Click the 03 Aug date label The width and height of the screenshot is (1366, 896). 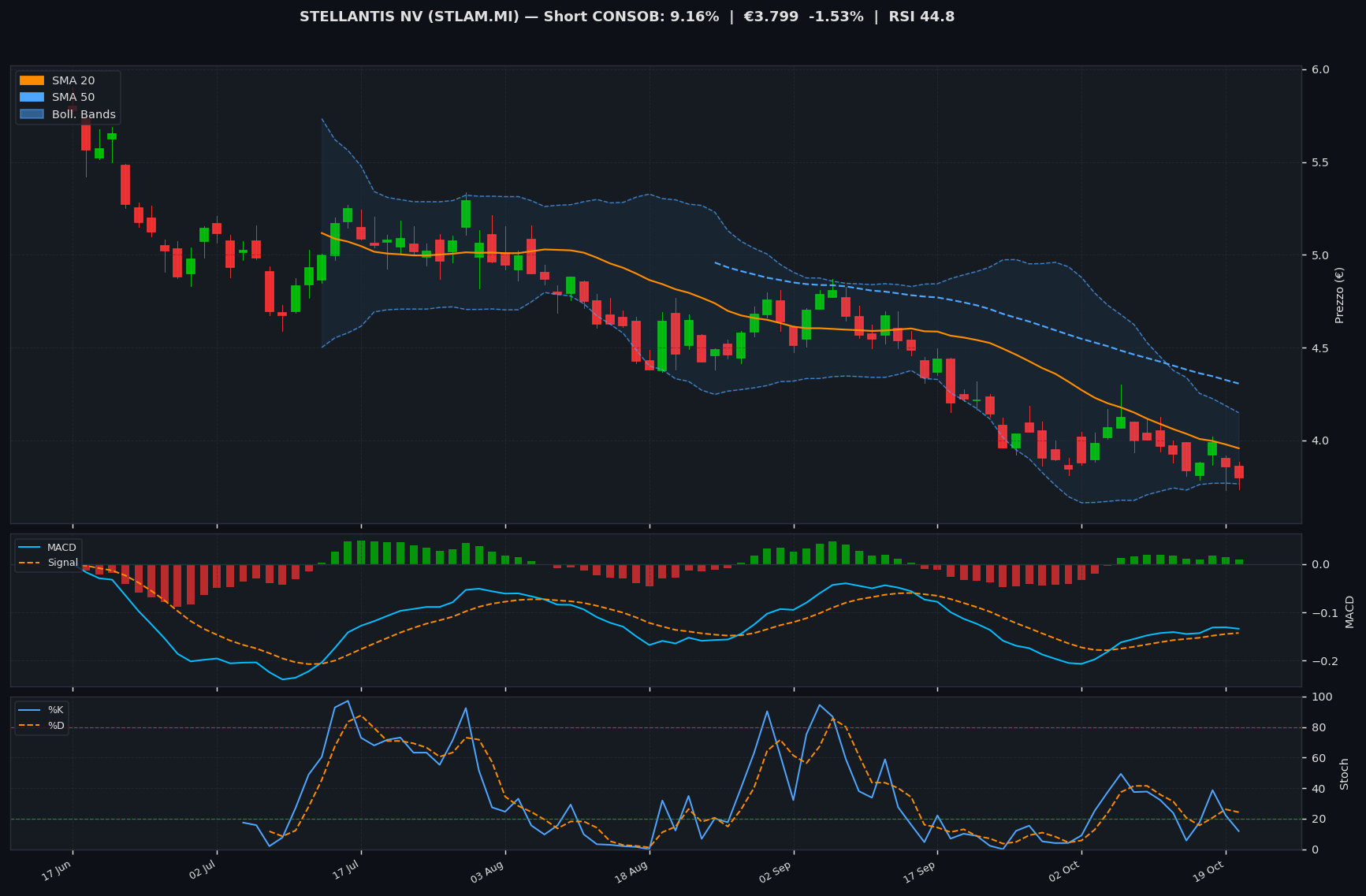pos(488,872)
